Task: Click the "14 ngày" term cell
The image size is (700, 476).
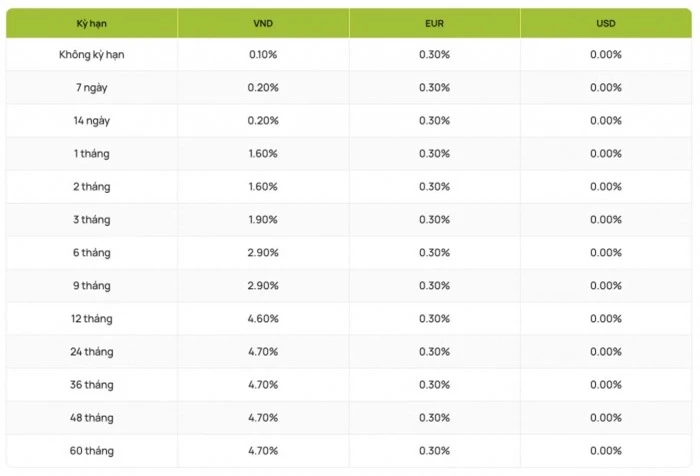Action: pos(92,120)
